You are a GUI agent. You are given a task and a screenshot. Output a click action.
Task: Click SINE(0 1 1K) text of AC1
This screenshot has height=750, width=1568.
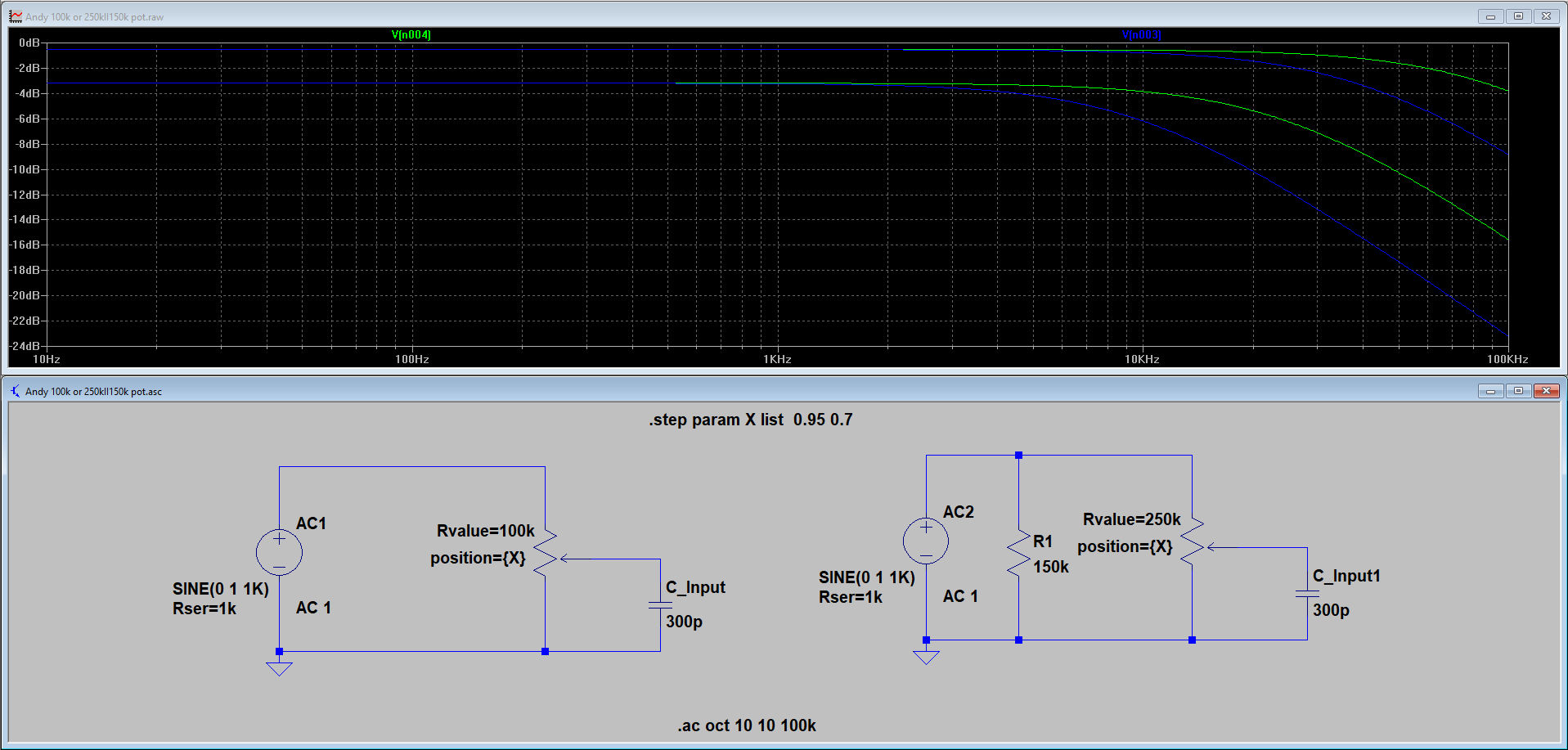click(221, 589)
